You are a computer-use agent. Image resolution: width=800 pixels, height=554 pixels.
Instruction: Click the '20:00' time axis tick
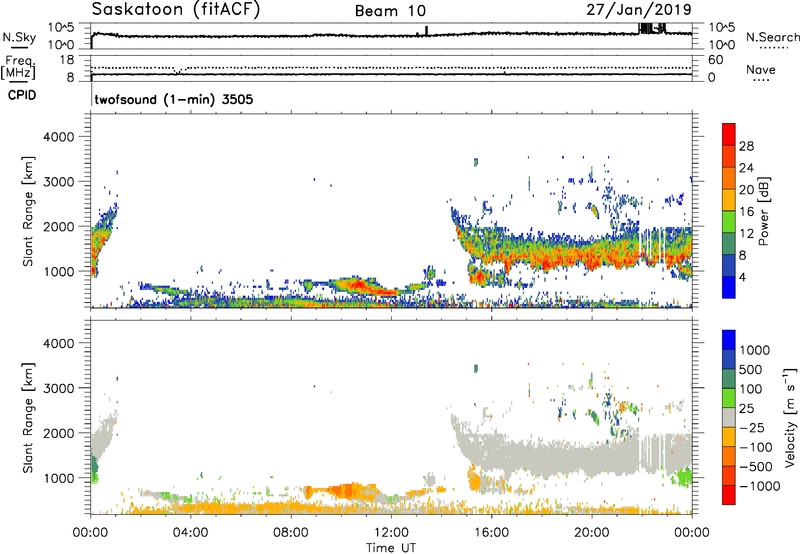coord(591,533)
